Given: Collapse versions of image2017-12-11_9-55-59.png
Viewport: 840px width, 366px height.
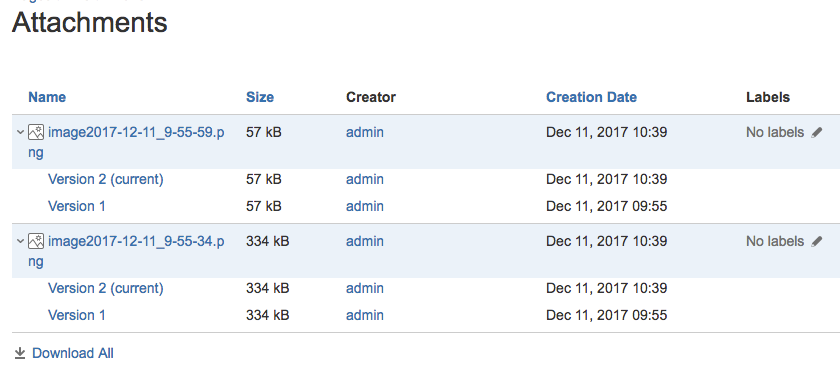Looking at the screenshot, I should pyautogui.click(x=20, y=132).
